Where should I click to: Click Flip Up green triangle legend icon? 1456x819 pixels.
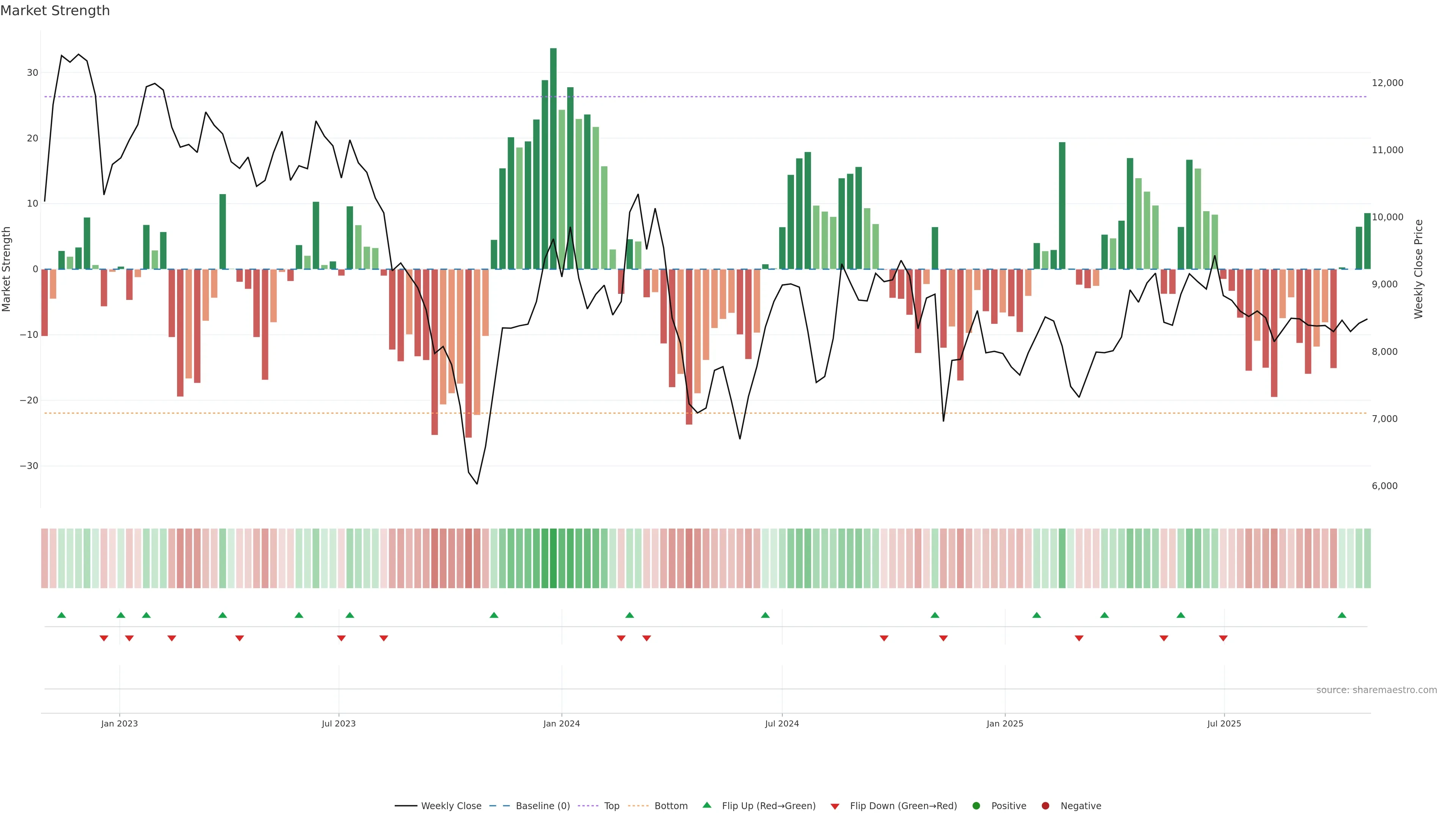tap(706, 805)
